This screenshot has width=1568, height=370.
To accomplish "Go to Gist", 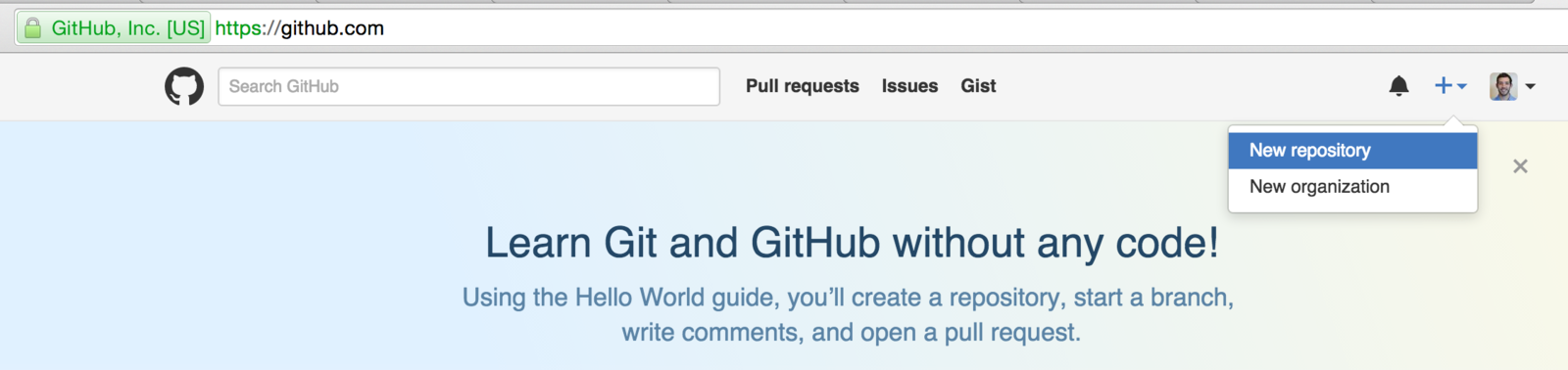I will point(978,86).
